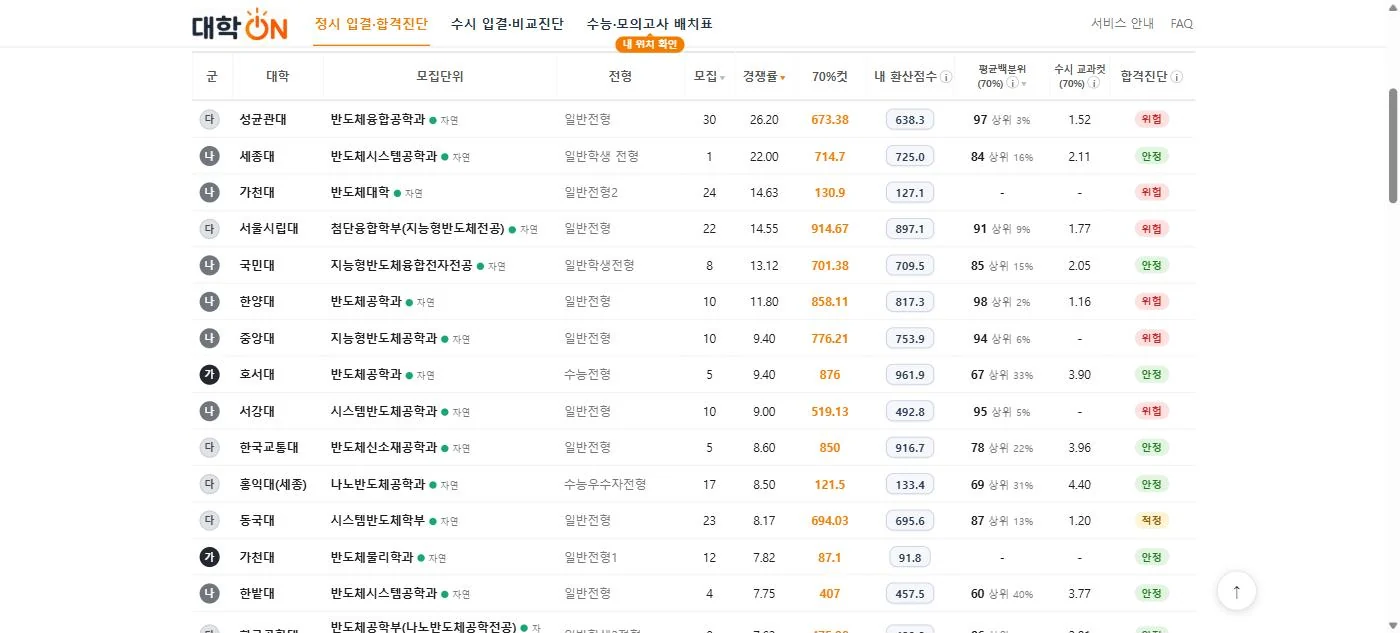Click 위험 status for 성균관대
The image size is (1400, 633).
(1152, 119)
